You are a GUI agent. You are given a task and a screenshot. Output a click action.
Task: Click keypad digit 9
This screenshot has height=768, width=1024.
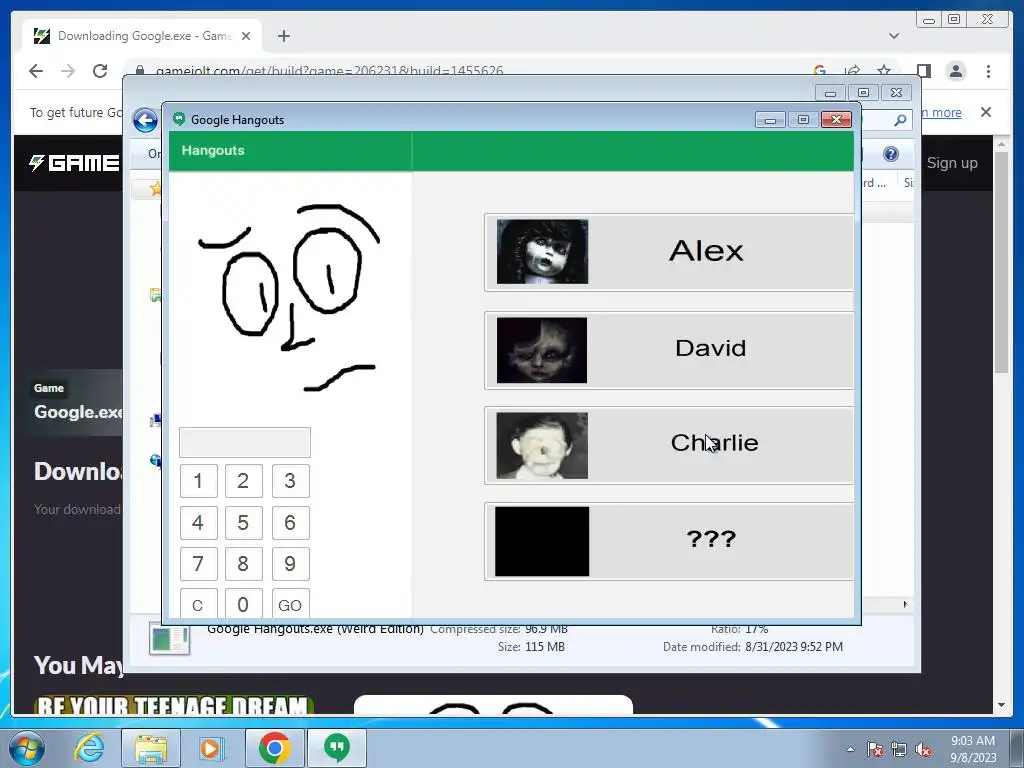tap(291, 564)
